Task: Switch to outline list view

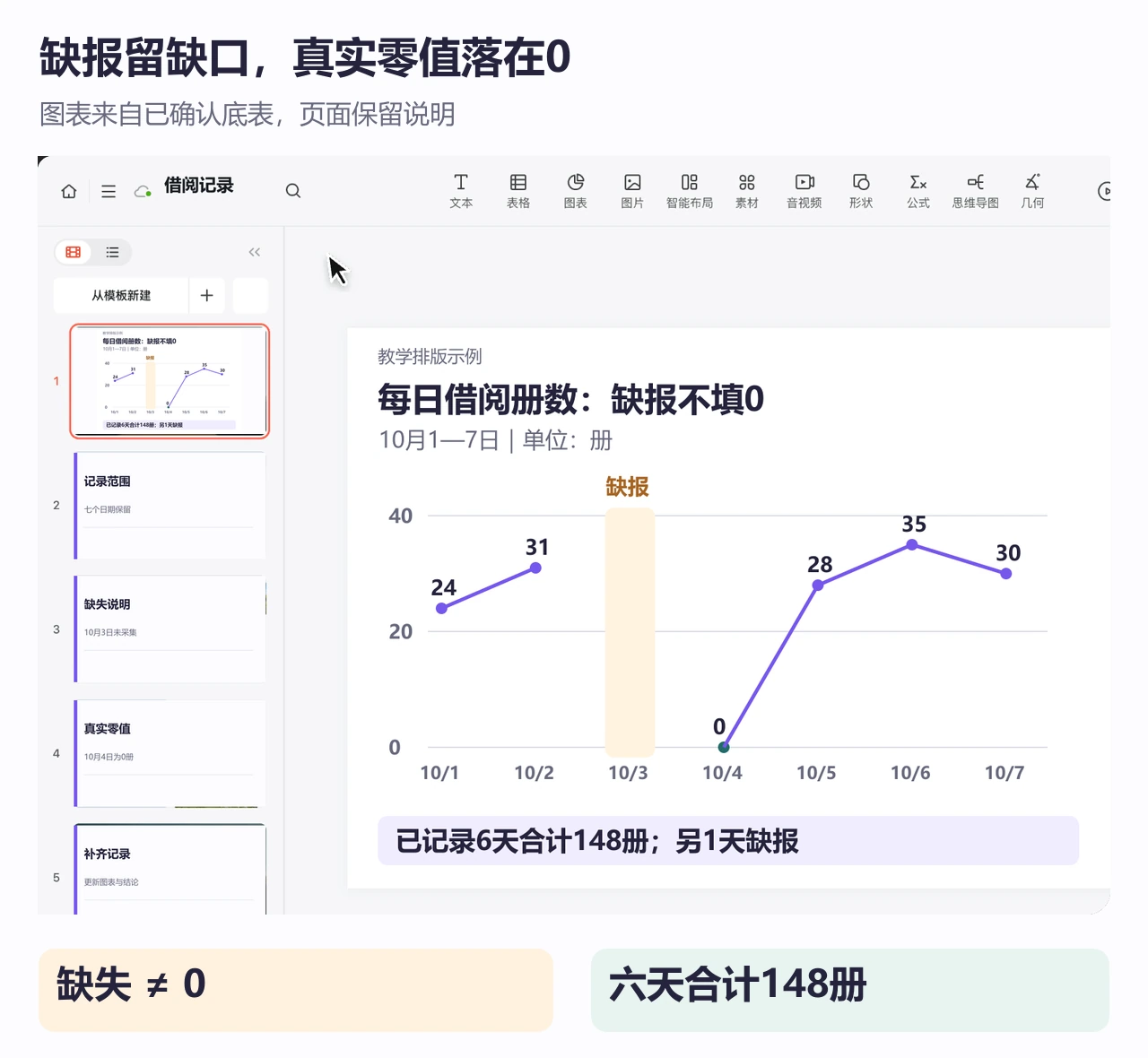Action: click(x=112, y=252)
